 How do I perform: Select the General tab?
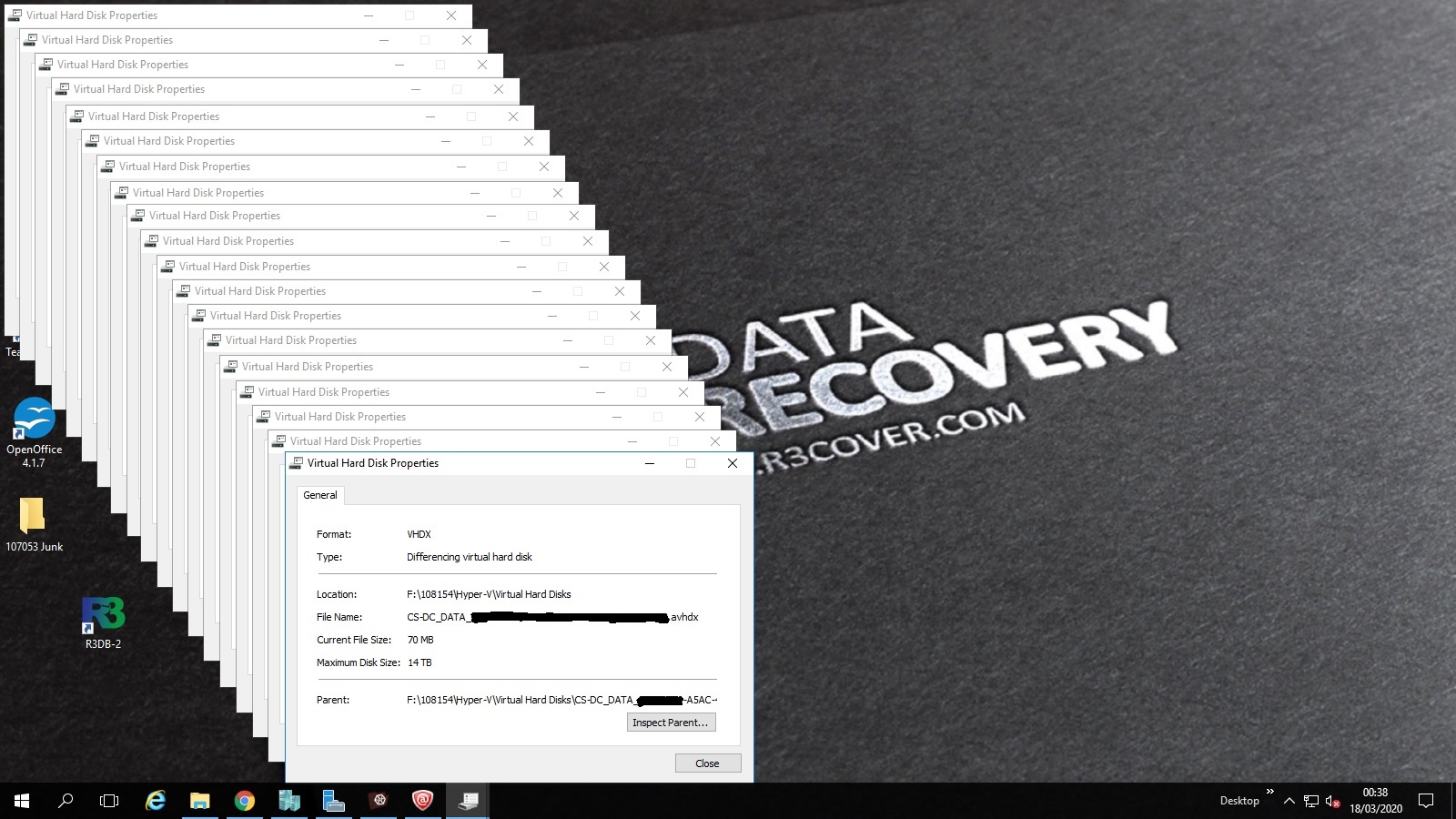click(320, 495)
